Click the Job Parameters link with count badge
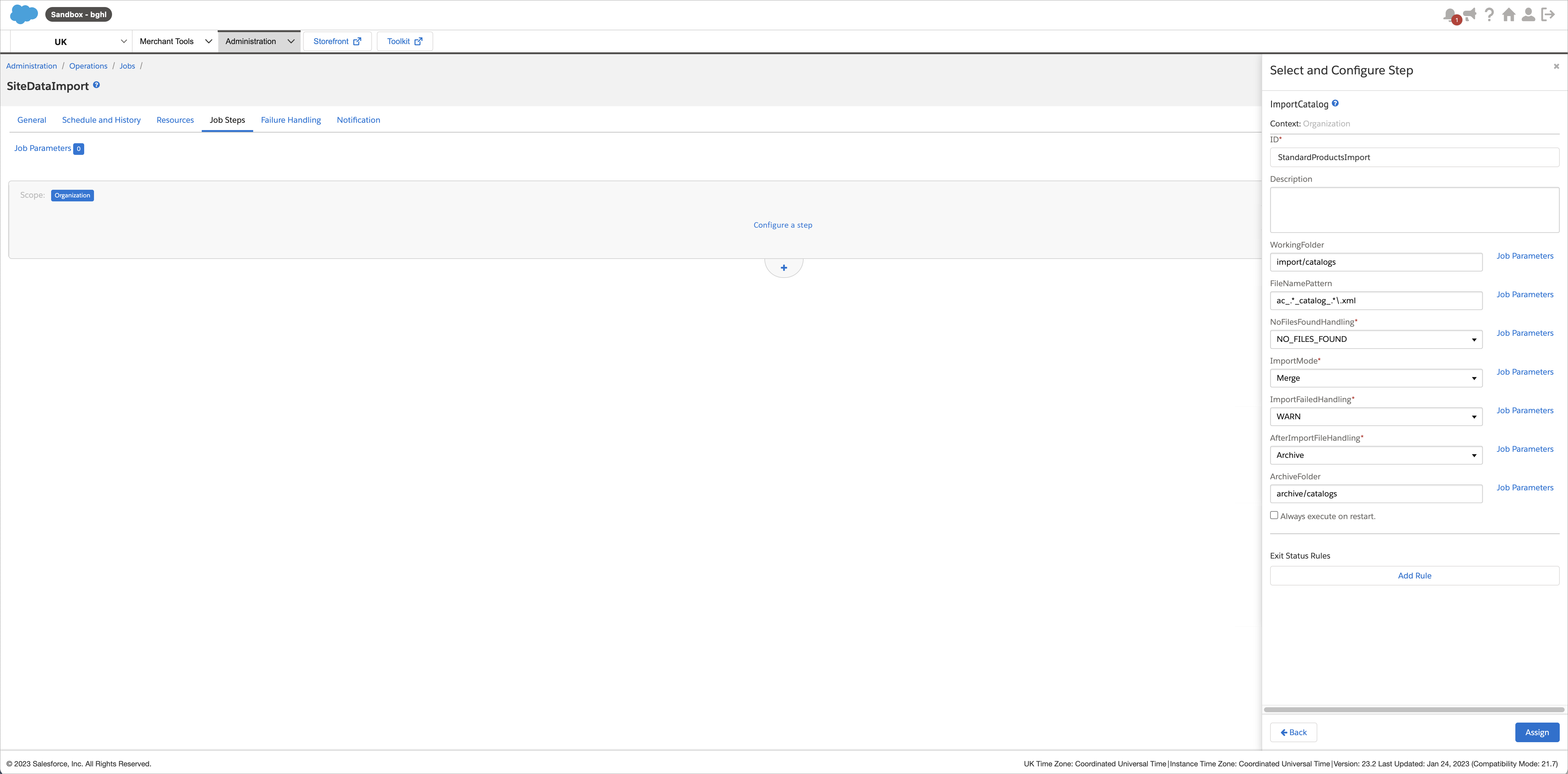The image size is (1568, 774). pyautogui.click(x=49, y=148)
